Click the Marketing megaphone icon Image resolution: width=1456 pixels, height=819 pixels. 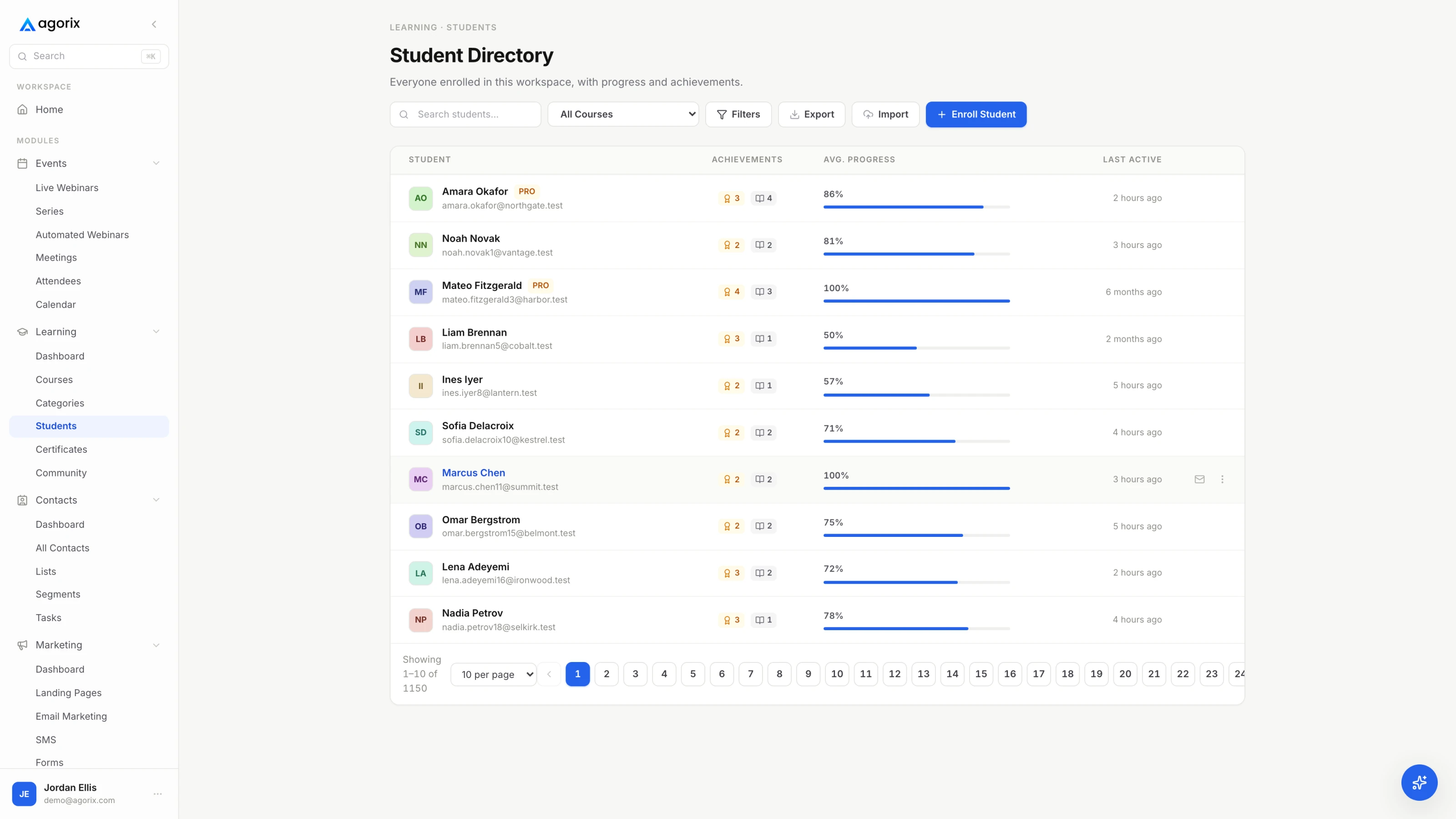(x=23, y=645)
